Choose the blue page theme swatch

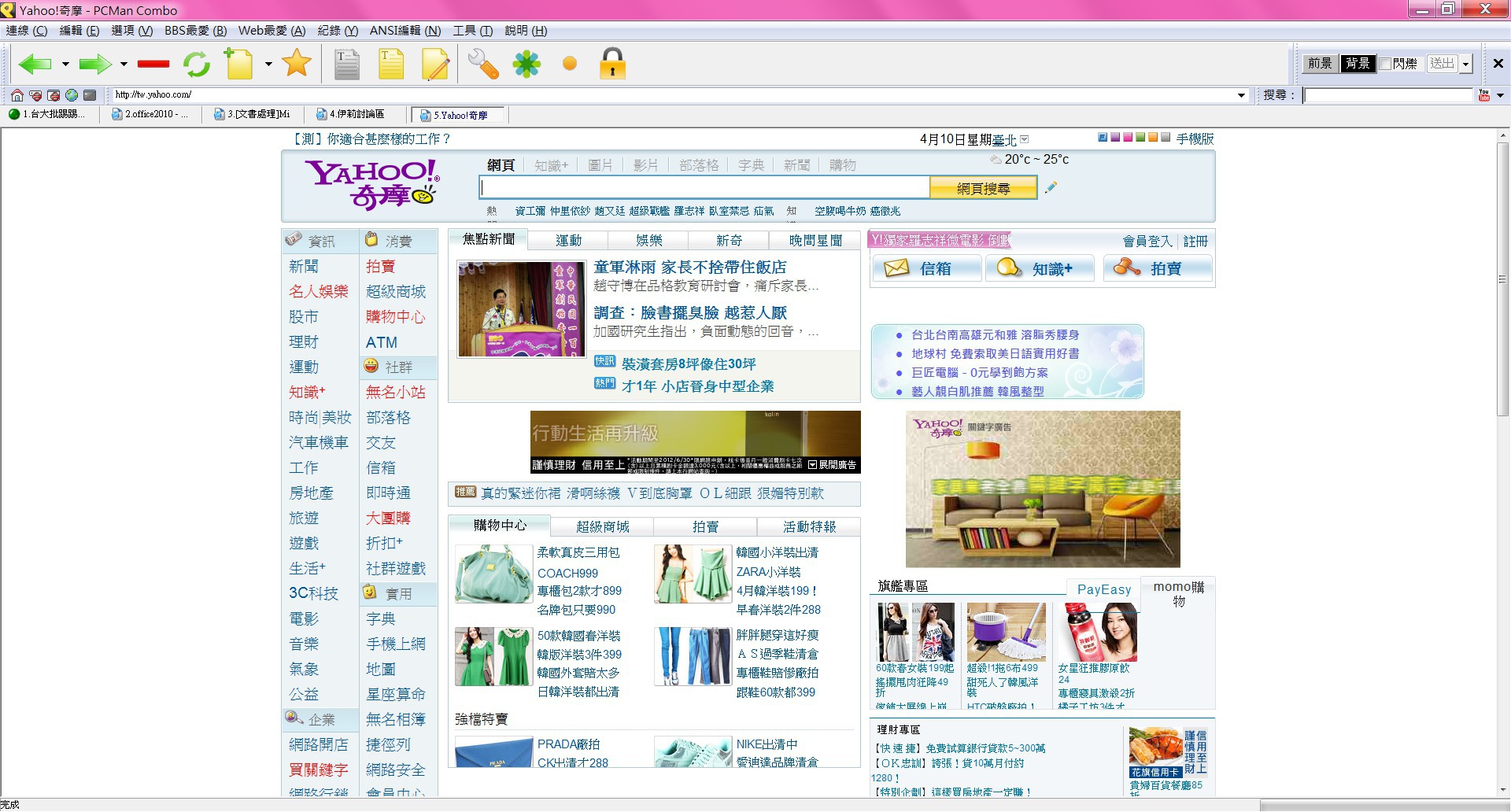click(1103, 138)
